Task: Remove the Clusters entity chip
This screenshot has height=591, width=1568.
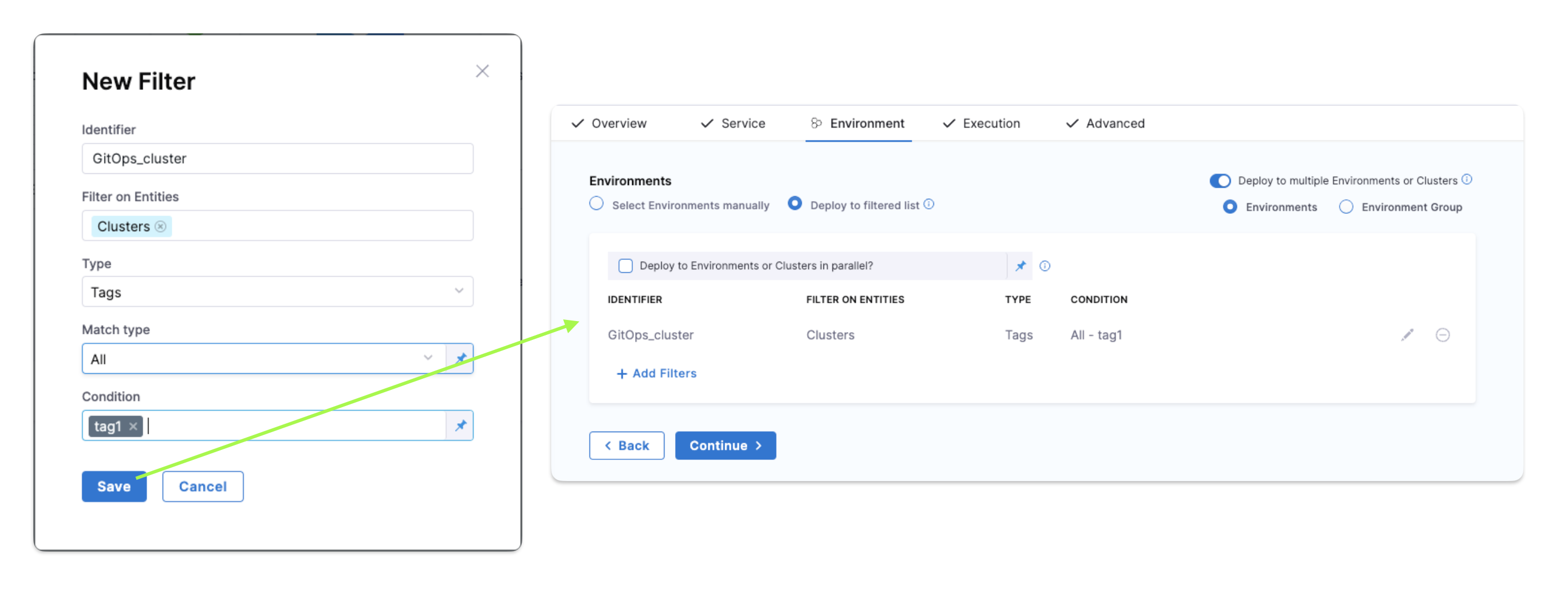Action: [x=161, y=227]
